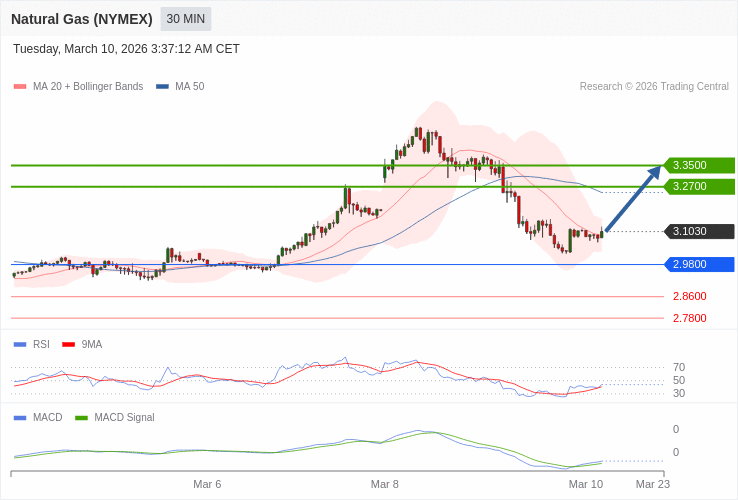This screenshot has height=500, width=738.
Task: Click the red 9MA legend marker
Action: pyautogui.click(x=68, y=345)
